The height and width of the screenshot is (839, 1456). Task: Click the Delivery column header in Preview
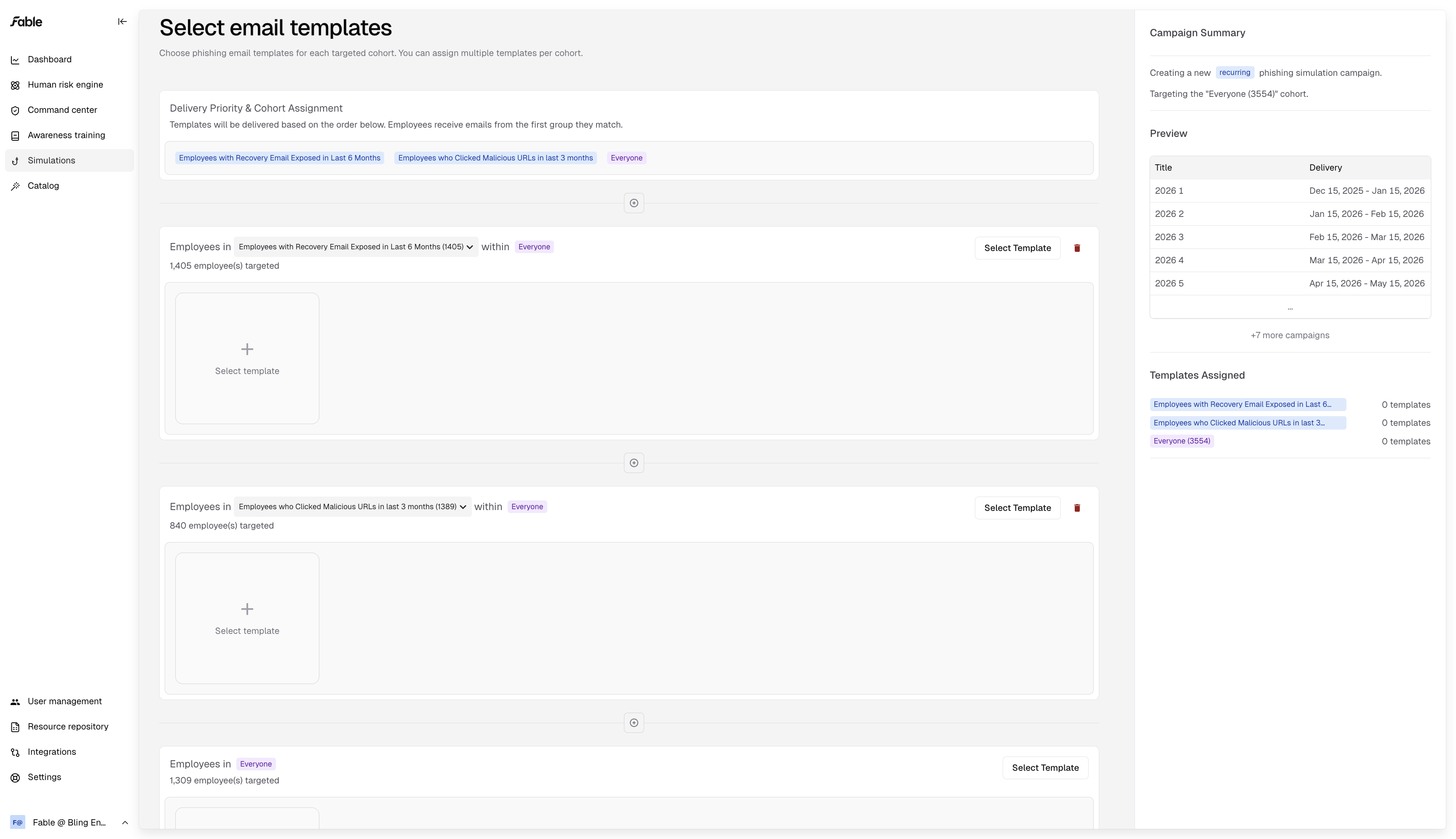point(1325,168)
